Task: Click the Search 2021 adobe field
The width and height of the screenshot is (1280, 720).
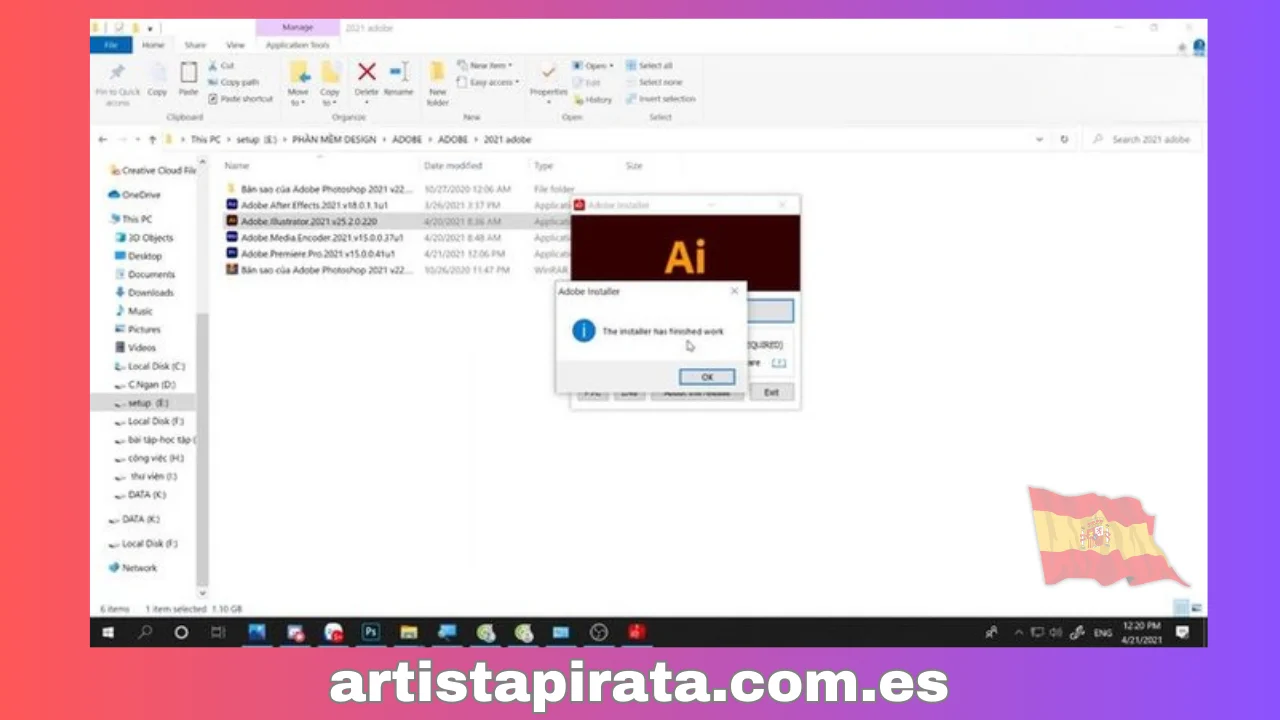Action: tap(1144, 140)
